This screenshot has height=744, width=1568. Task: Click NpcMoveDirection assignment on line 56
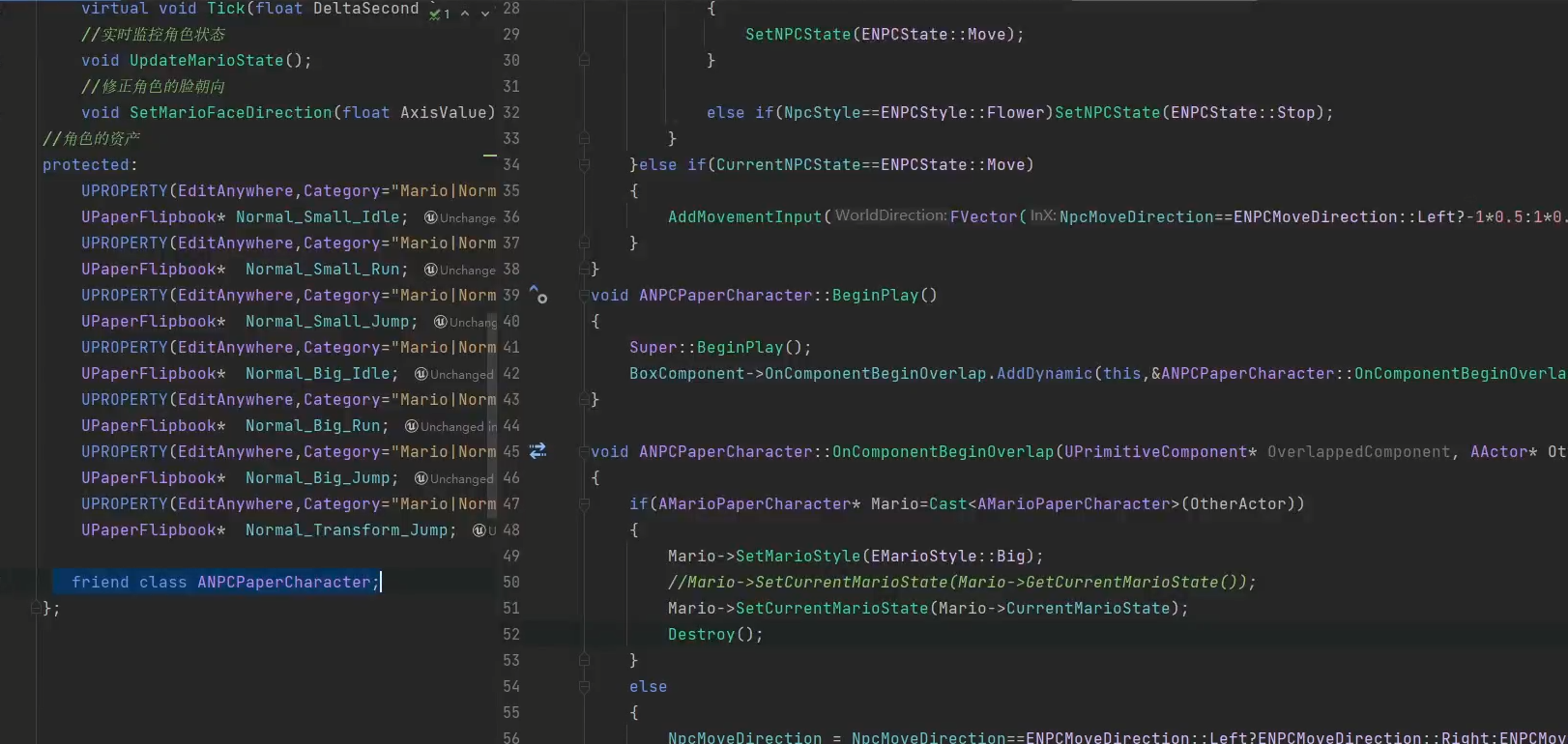click(x=1118, y=737)
